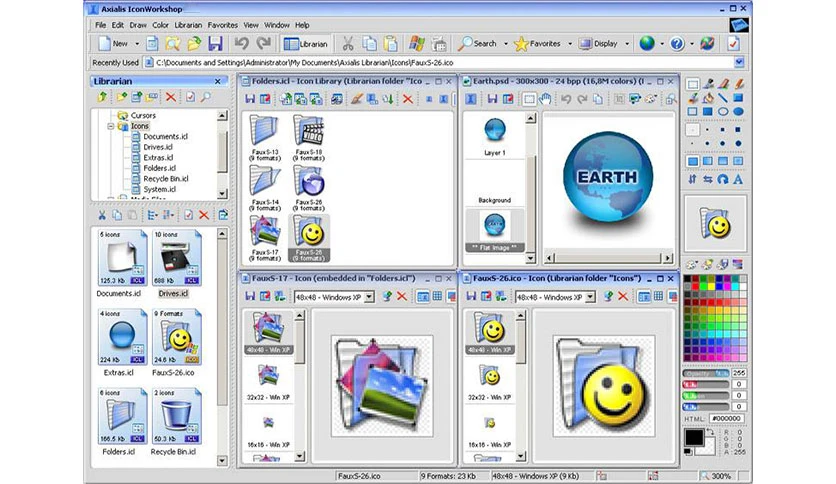
Task: Toggle grid view in FauxS-26.ico window
Action: click(658, 296)
